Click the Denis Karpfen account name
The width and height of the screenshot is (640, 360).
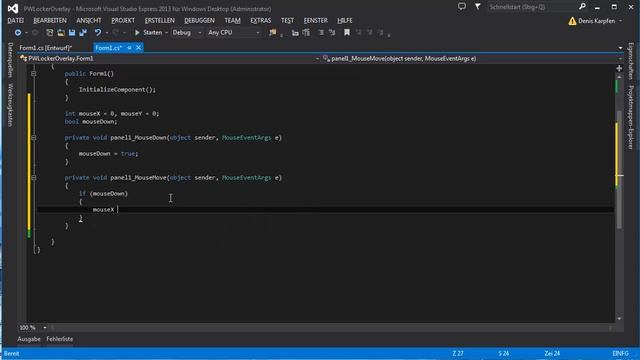[x=597, y=21]
